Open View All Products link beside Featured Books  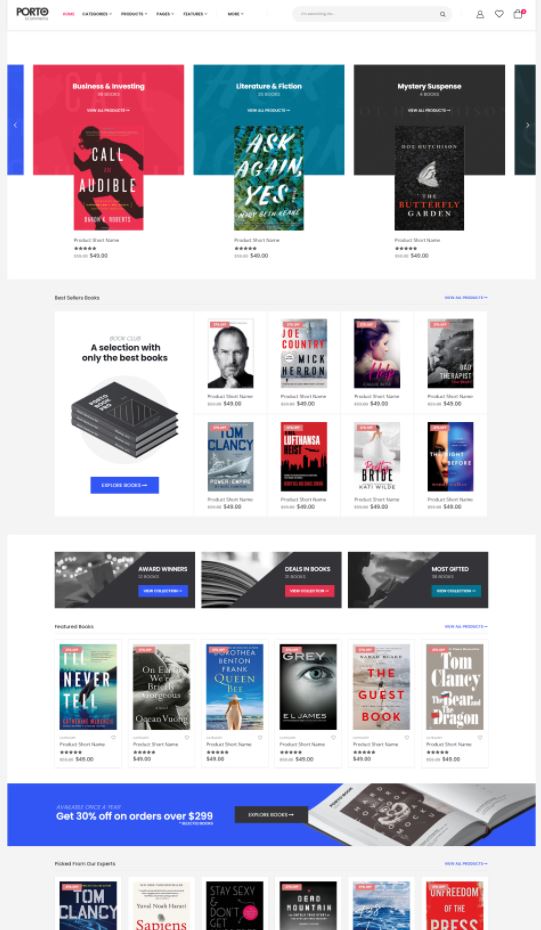pos(466,626)
